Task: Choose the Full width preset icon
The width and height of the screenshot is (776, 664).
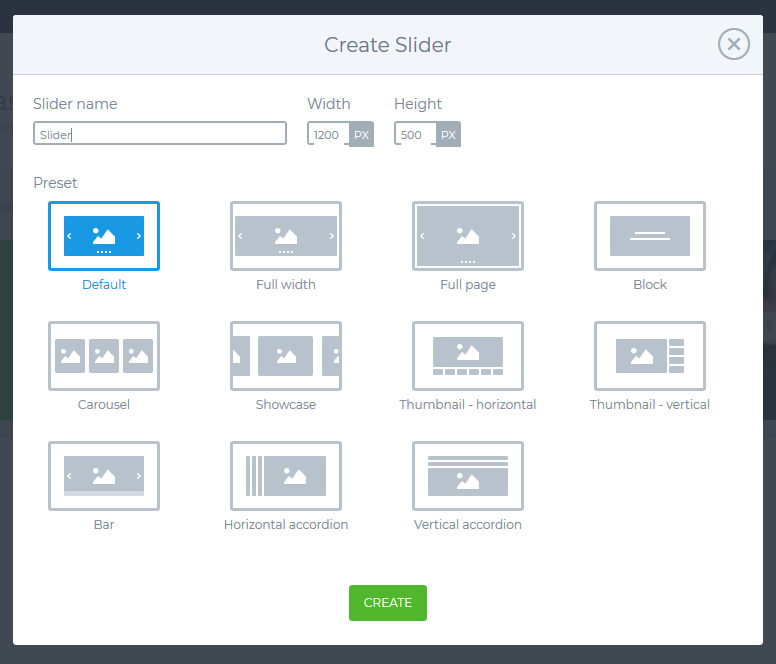Action: [286, 236]
